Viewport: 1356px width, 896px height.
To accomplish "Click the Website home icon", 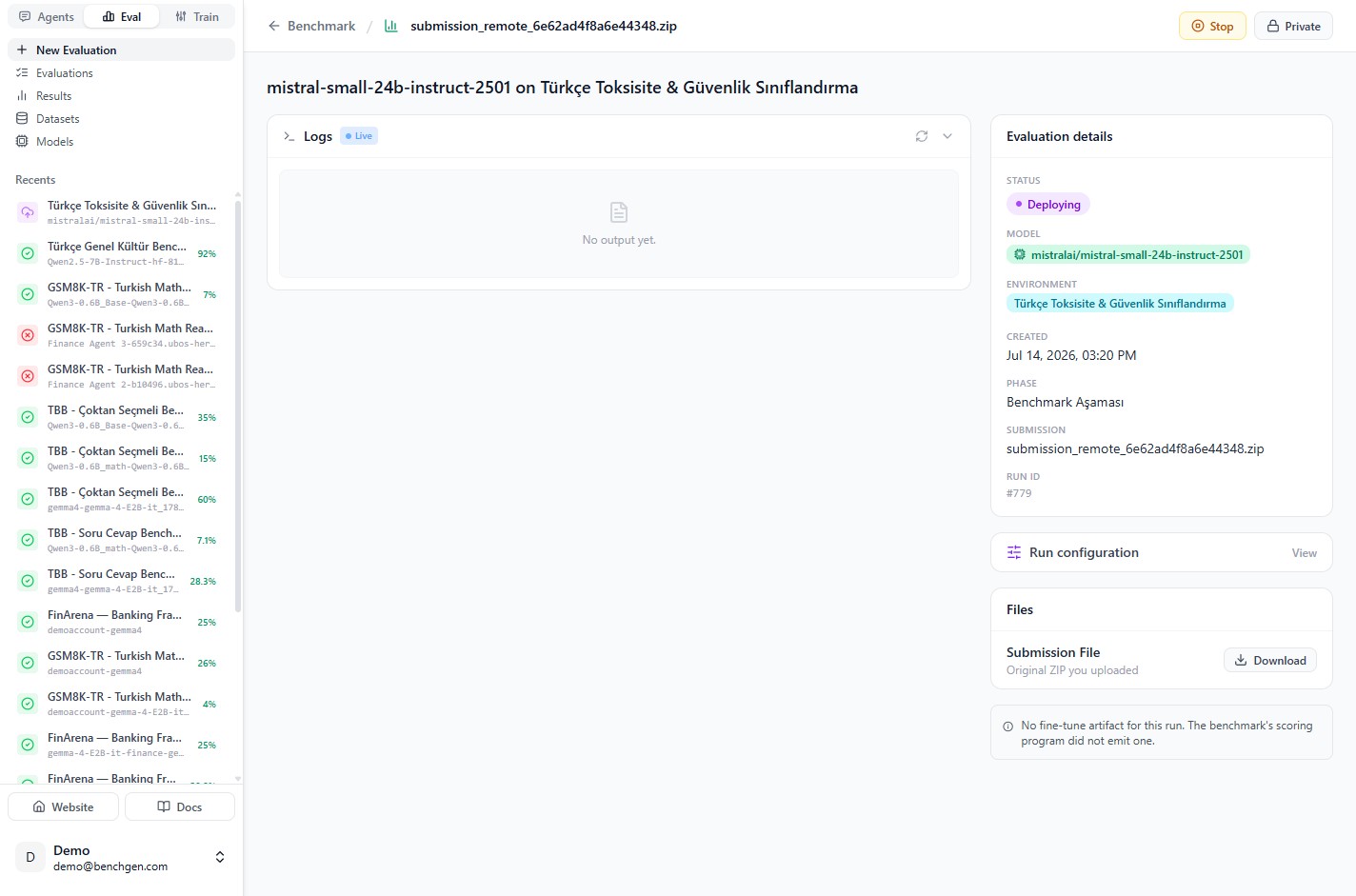I will tap(39, 806).
